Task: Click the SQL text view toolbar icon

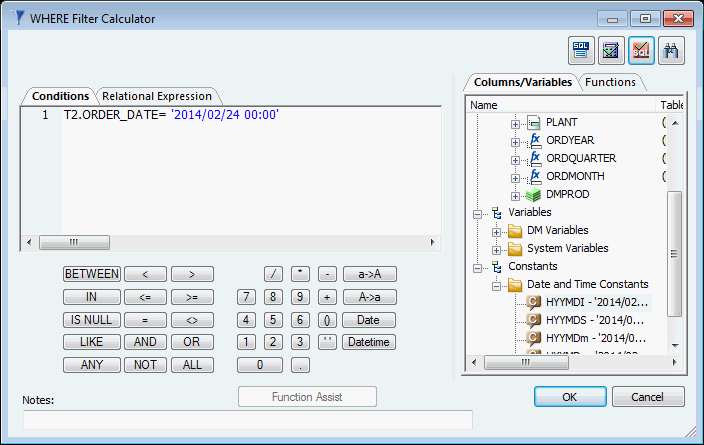Action: tap(581, 50)
